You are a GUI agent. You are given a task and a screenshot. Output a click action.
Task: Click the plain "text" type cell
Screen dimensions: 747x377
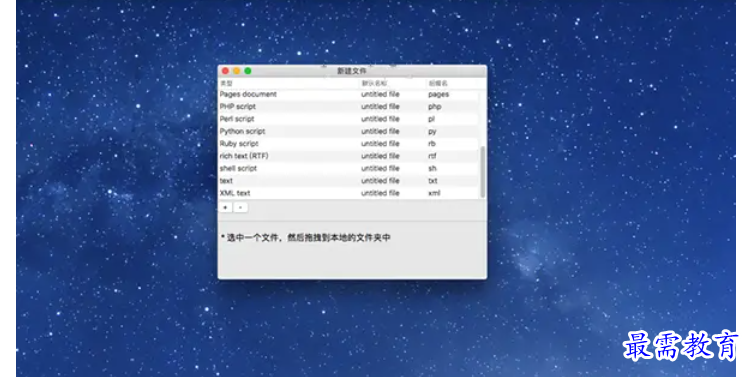[x=226, y=181]
